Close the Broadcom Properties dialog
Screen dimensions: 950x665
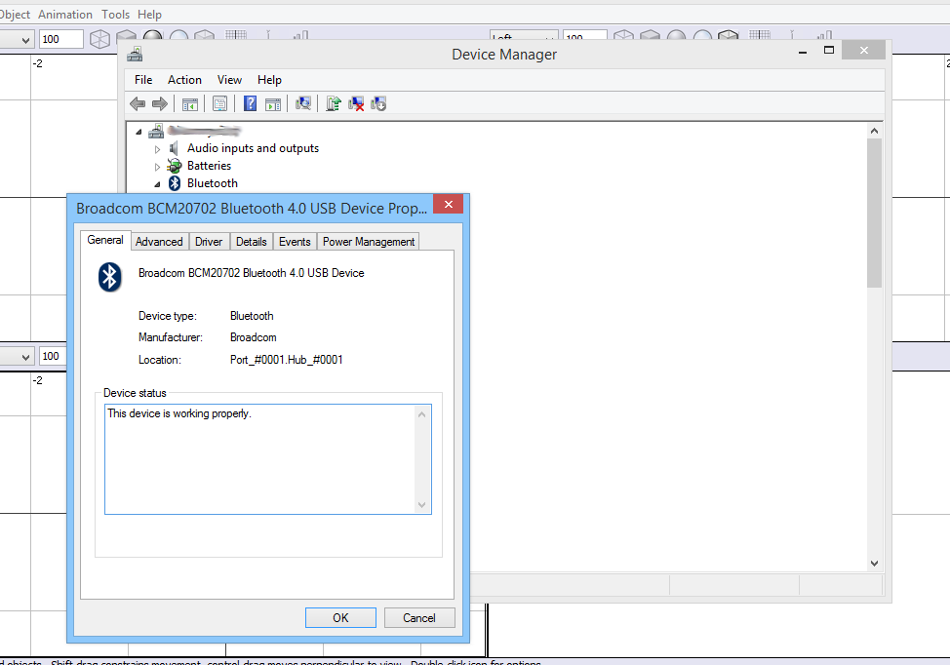point(448,204)
